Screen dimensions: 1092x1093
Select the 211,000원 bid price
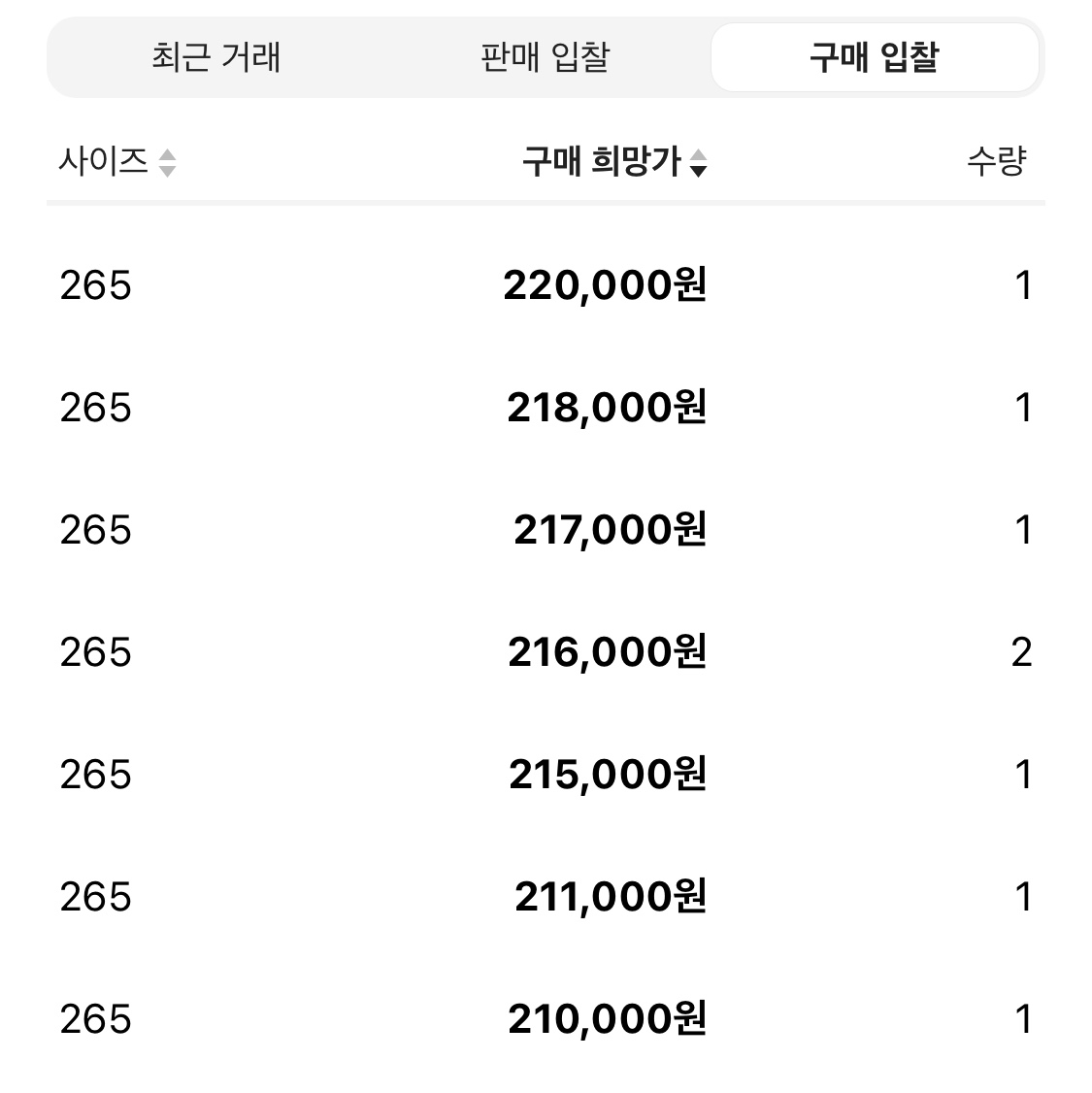(611, 896)
